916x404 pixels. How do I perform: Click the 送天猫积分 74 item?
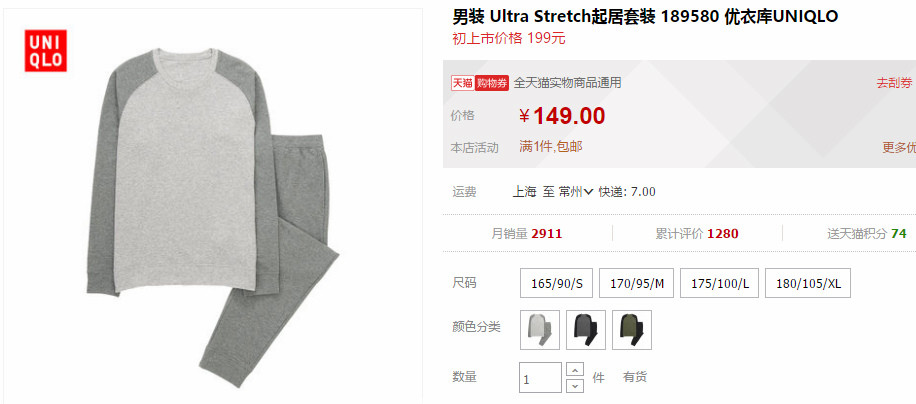[x=866, y=234]
